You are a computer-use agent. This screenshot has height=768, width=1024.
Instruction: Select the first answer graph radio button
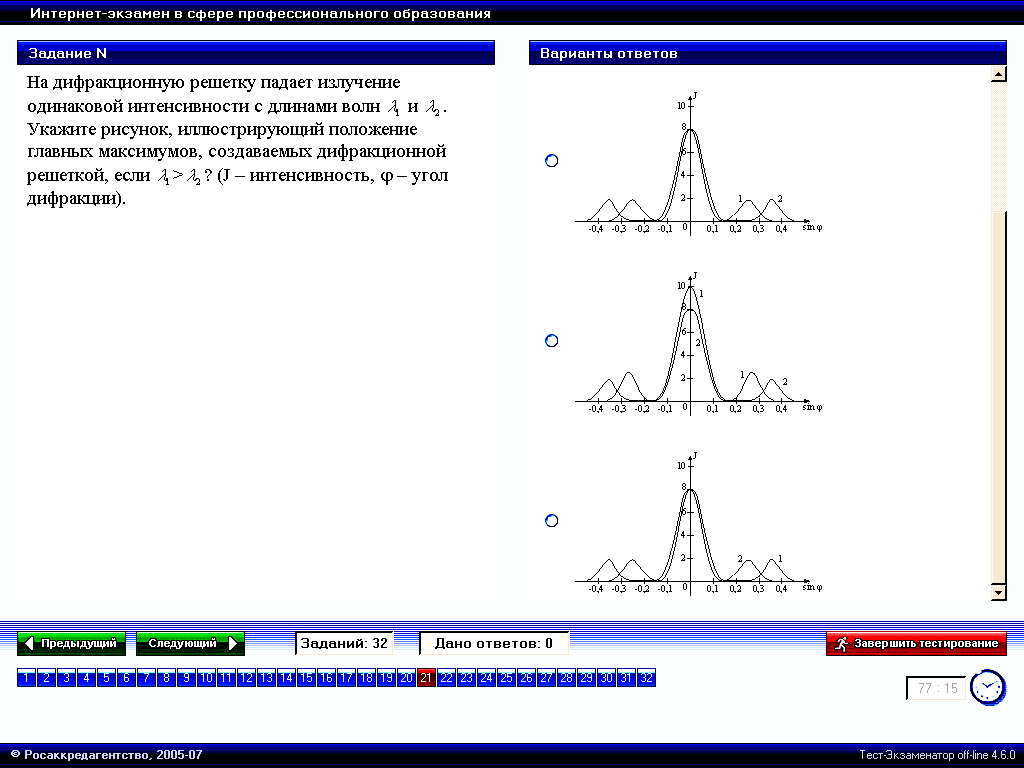coord(552,161)
